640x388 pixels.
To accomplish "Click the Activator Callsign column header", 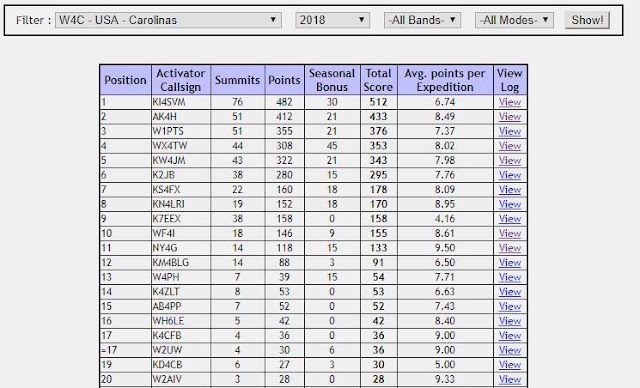I will (x=181, y=80).
